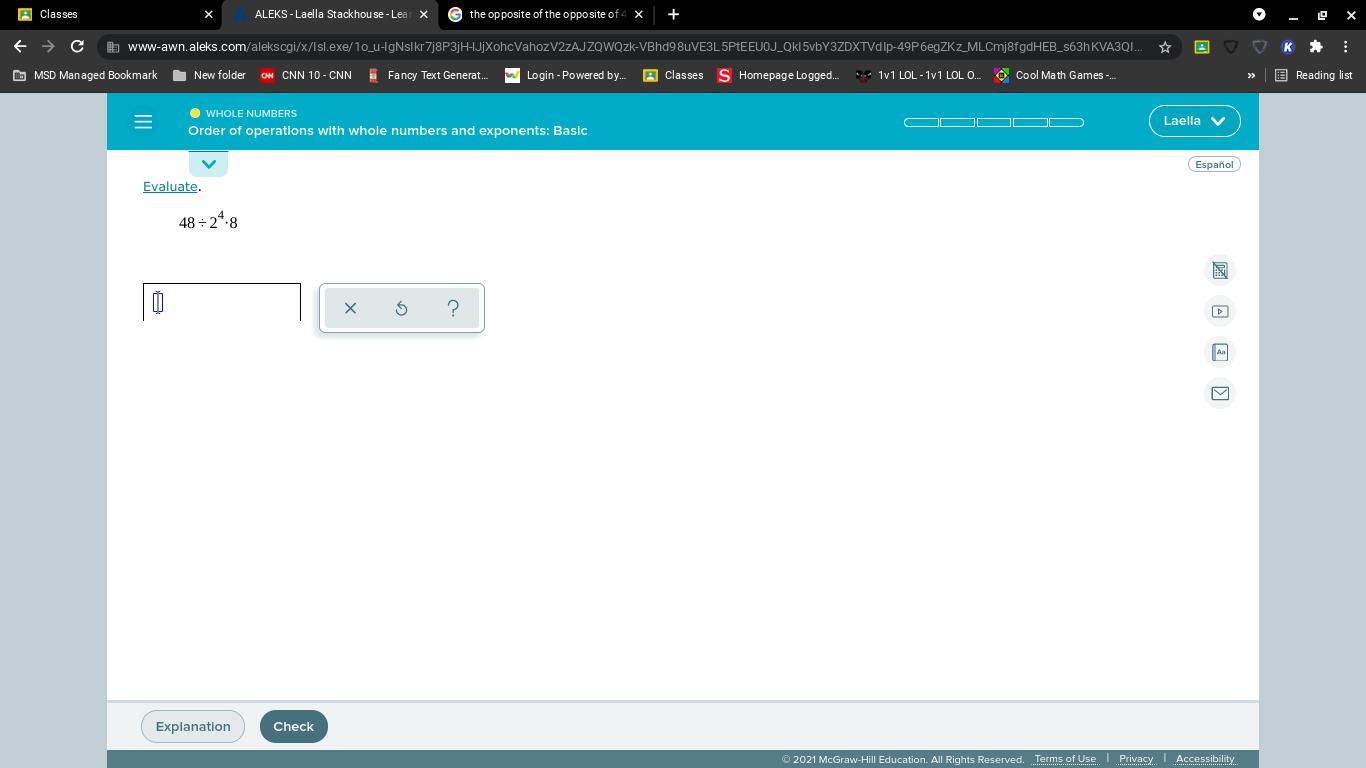Open the video help icon
Viewport: 1366px width, 768px height.
coord(1220,311)
